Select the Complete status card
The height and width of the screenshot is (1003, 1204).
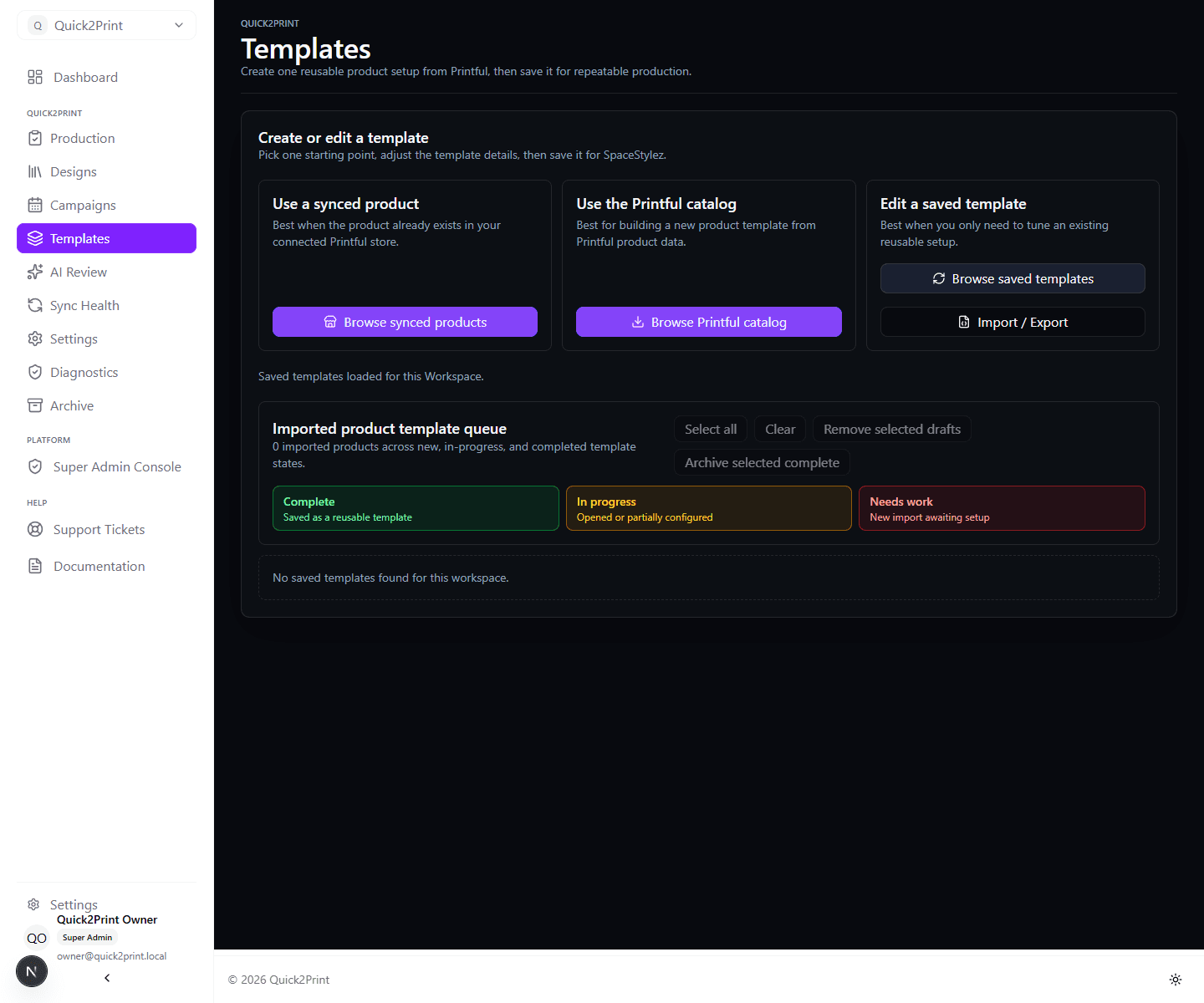click(x=416, y=508)
